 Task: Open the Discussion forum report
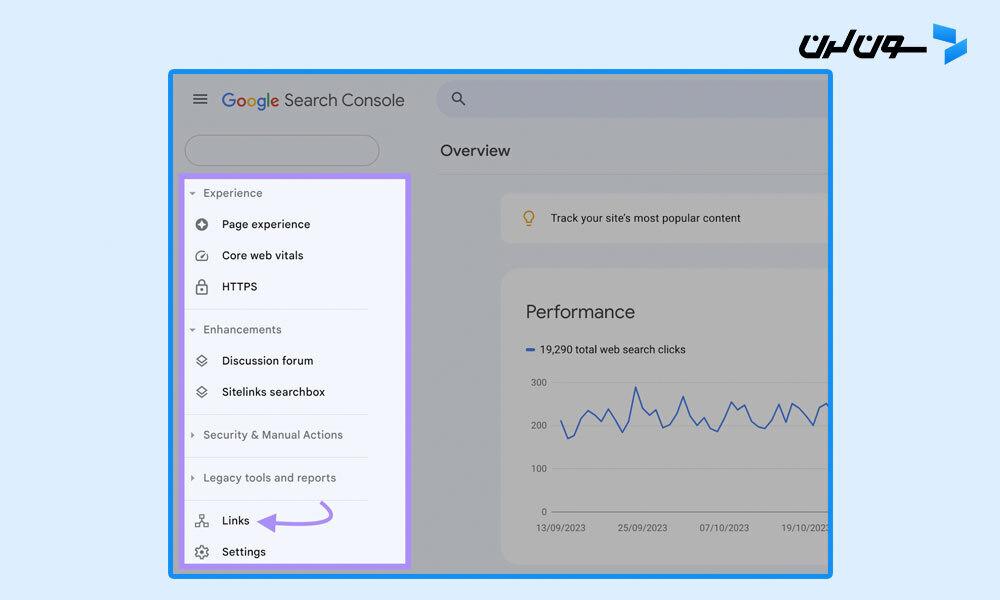point(268,361)
